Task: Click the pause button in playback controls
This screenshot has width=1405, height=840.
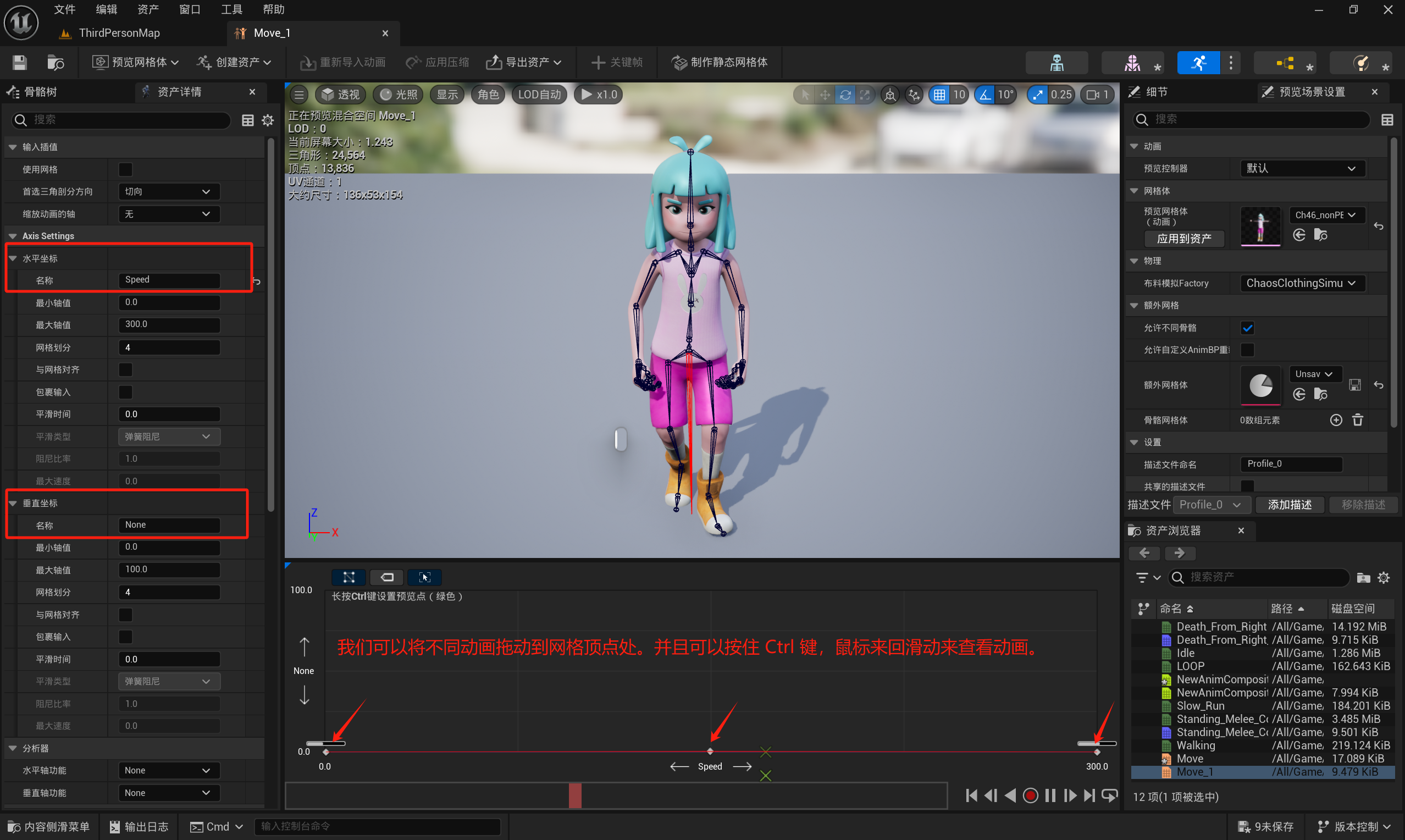Action: pos(1050,795)
